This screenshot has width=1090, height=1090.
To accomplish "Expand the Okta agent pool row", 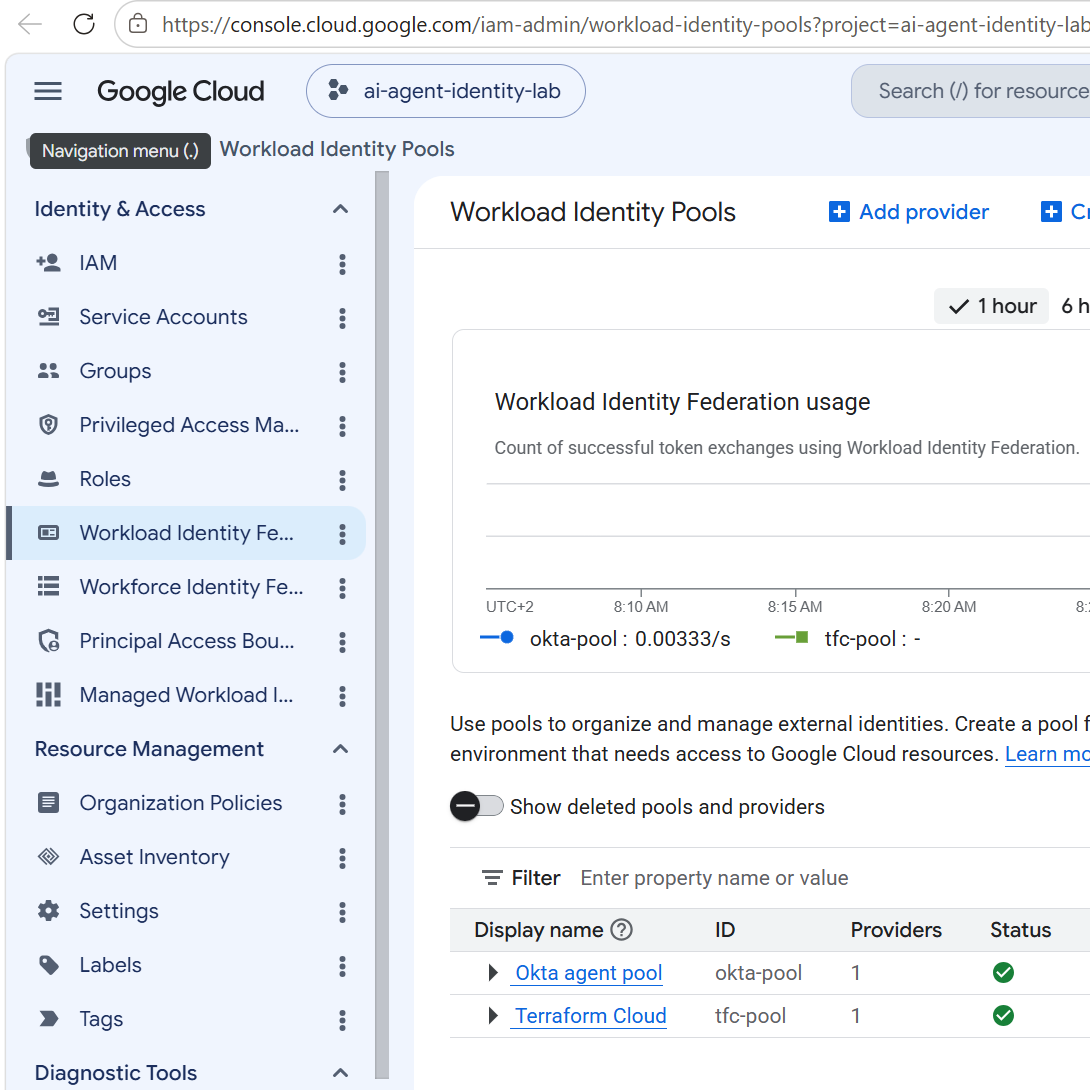I will point(493,973).
